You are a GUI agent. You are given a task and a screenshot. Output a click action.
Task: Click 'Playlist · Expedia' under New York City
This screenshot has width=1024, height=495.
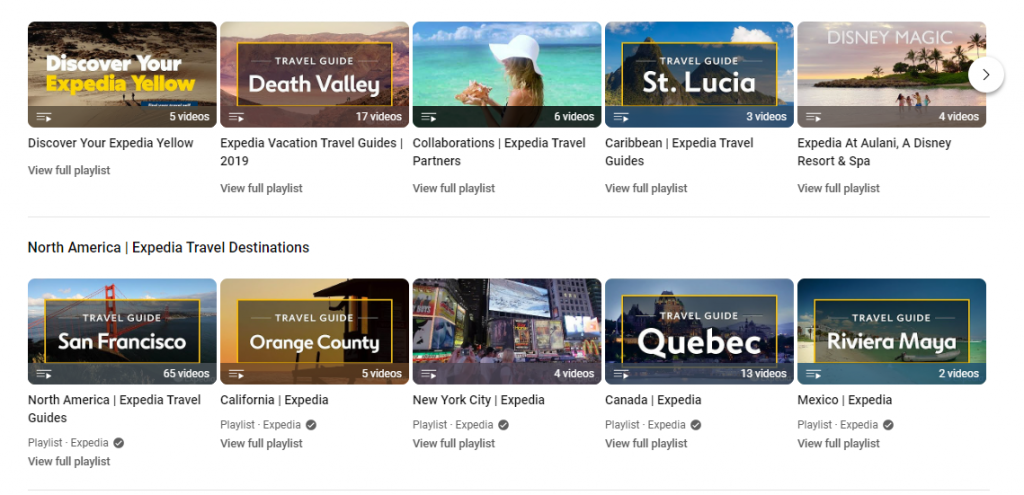pyautogui.click(x=453, y=425)
